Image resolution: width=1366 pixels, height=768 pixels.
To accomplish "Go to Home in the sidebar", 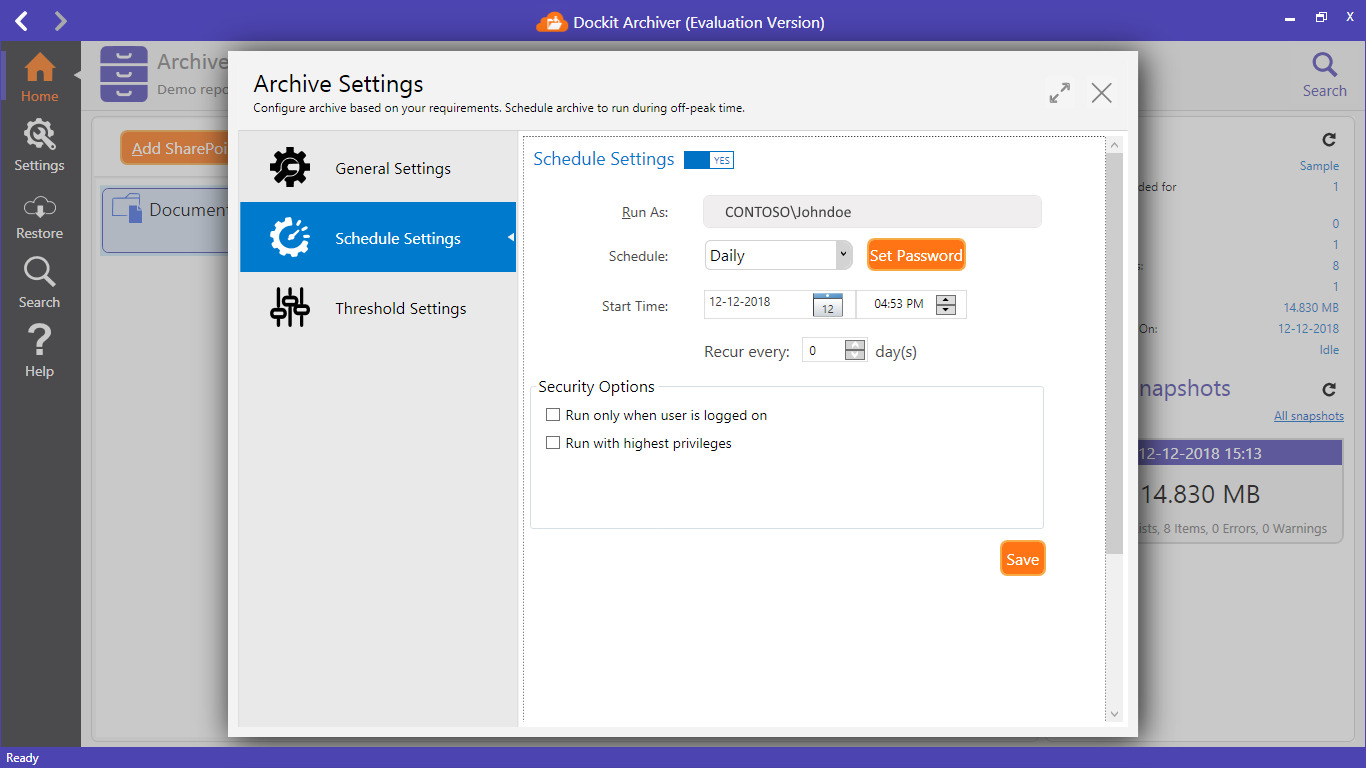I will coord(39,77).
